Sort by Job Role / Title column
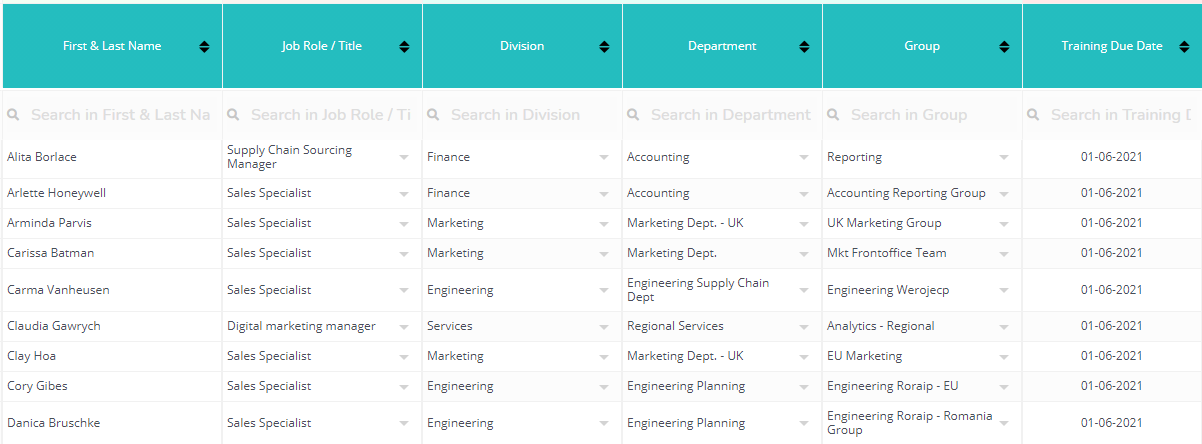 point(404,47)
